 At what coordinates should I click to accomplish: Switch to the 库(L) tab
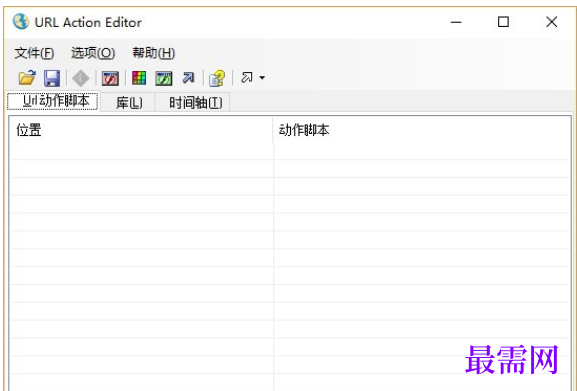(x=128, y=103)
